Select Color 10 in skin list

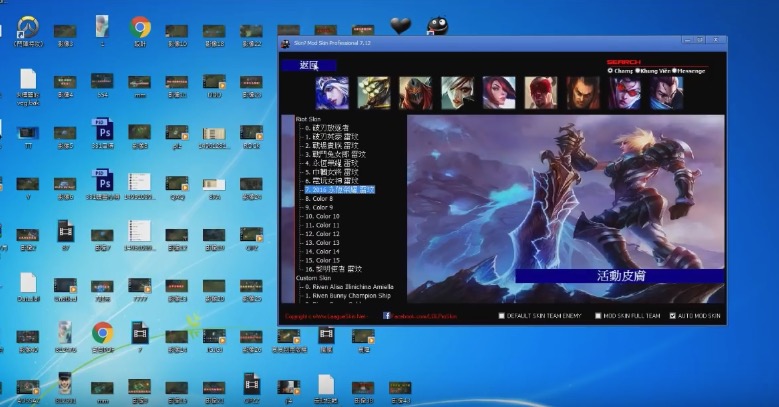pos(322,216)
